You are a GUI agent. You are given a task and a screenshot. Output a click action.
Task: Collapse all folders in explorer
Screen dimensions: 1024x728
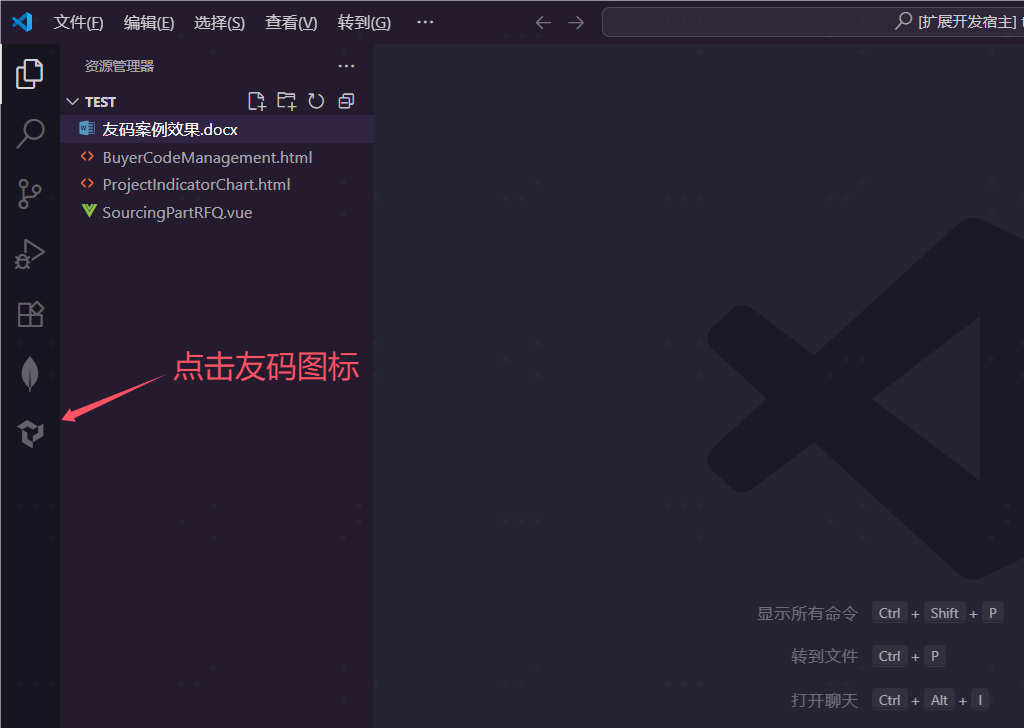click(346, 101)
